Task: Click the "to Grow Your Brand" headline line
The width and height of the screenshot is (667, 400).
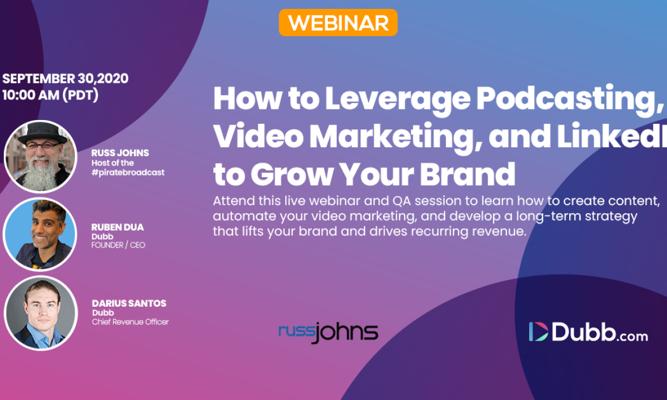Action: [x=364, y=174]
